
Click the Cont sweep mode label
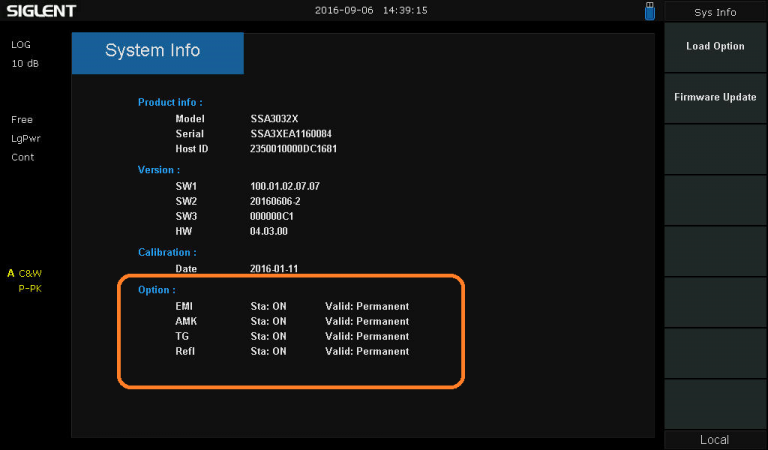(23, 157)
